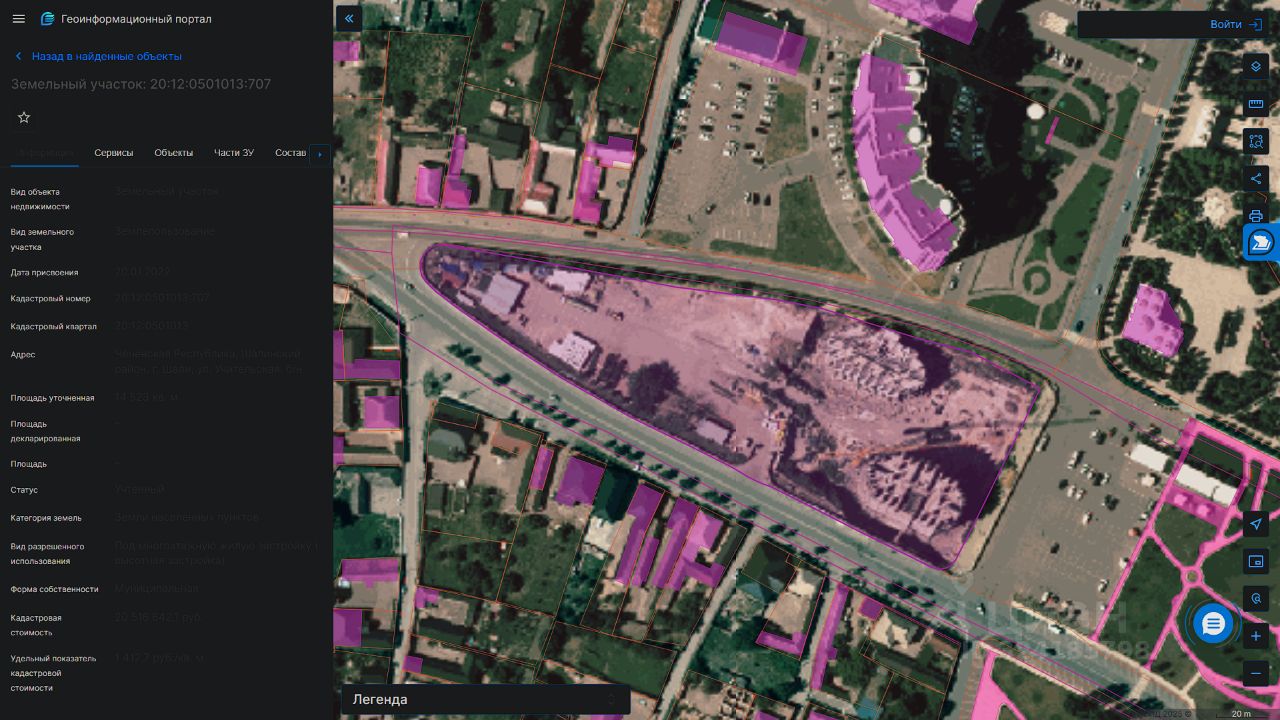Open the chat support bubble

[1213, 624]
